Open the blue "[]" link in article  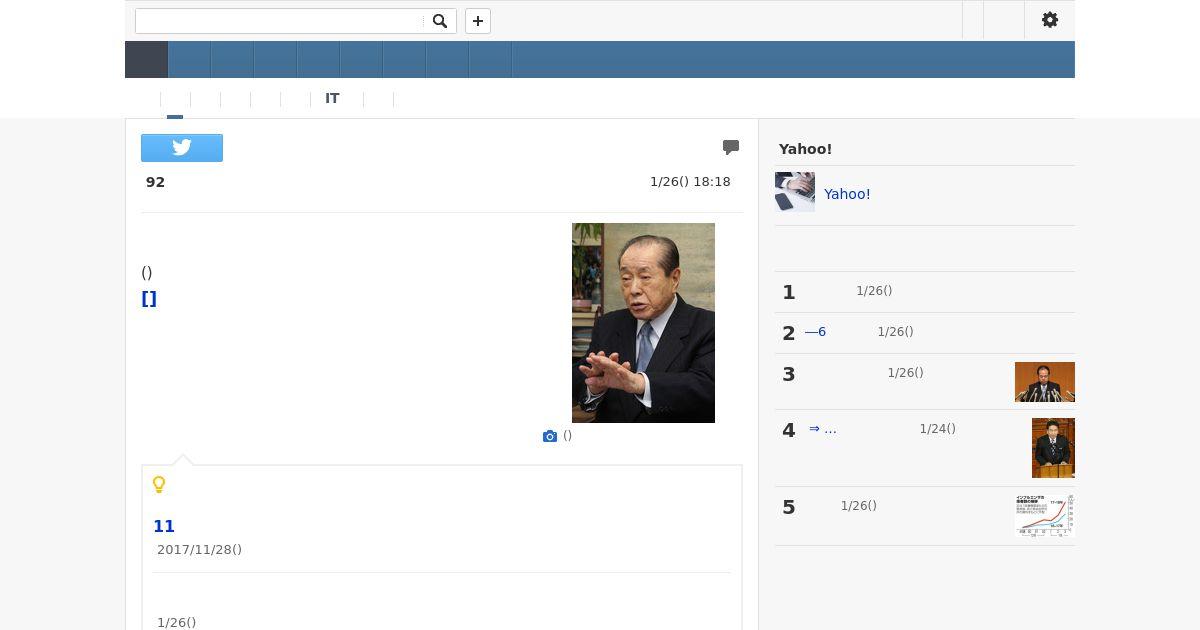click(149, 298)
